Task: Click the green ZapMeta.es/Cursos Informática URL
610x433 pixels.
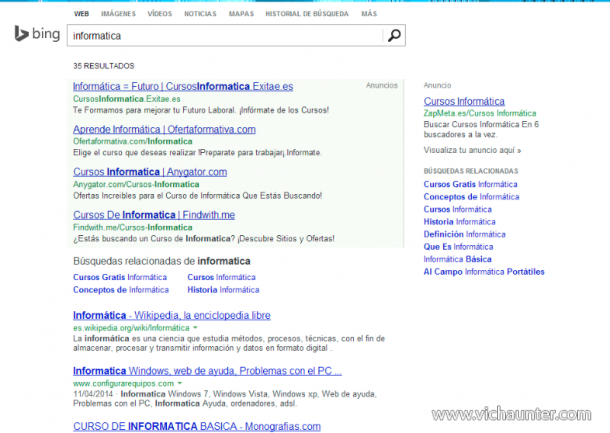Action: [x=480, y=114]
